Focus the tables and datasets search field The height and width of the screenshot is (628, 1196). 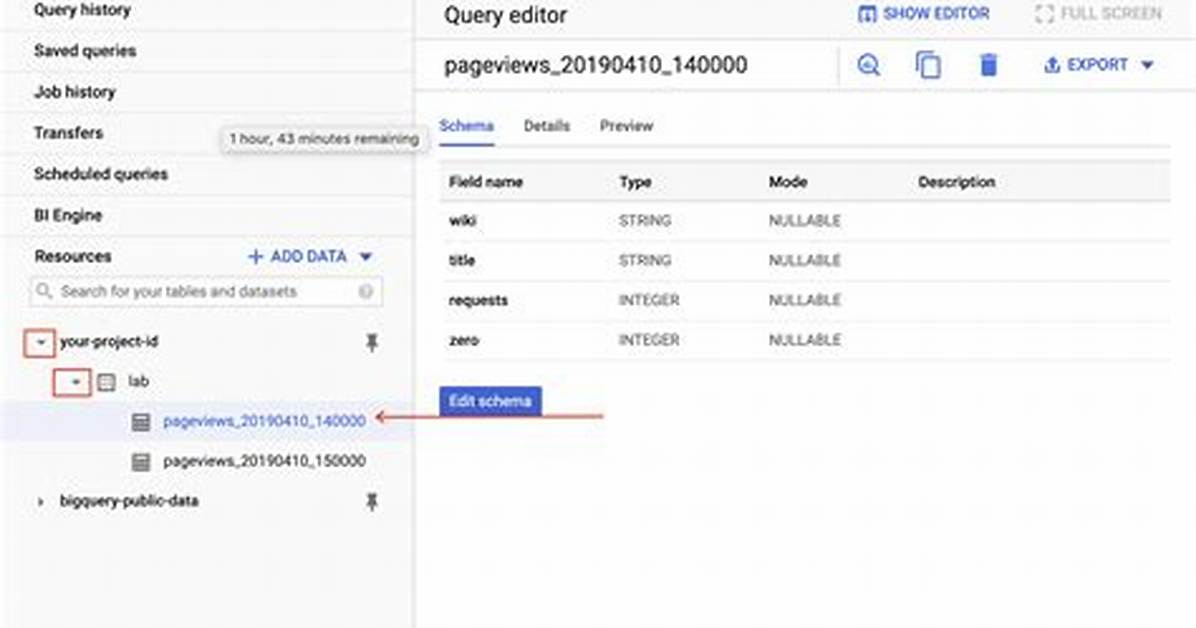[206, 291]
